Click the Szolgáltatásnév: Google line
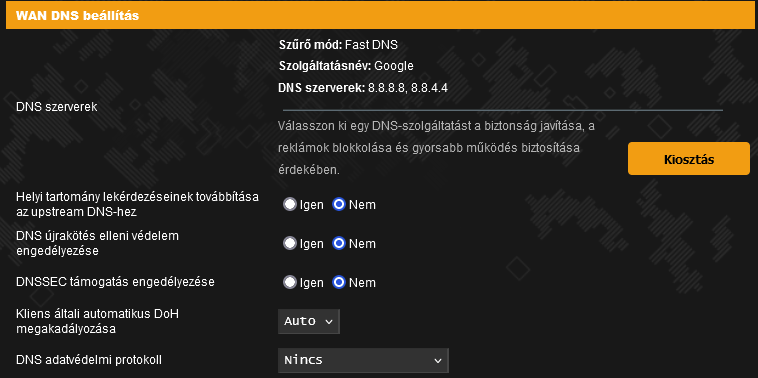Screen dimensions: 758x378 tap(346, 66)
